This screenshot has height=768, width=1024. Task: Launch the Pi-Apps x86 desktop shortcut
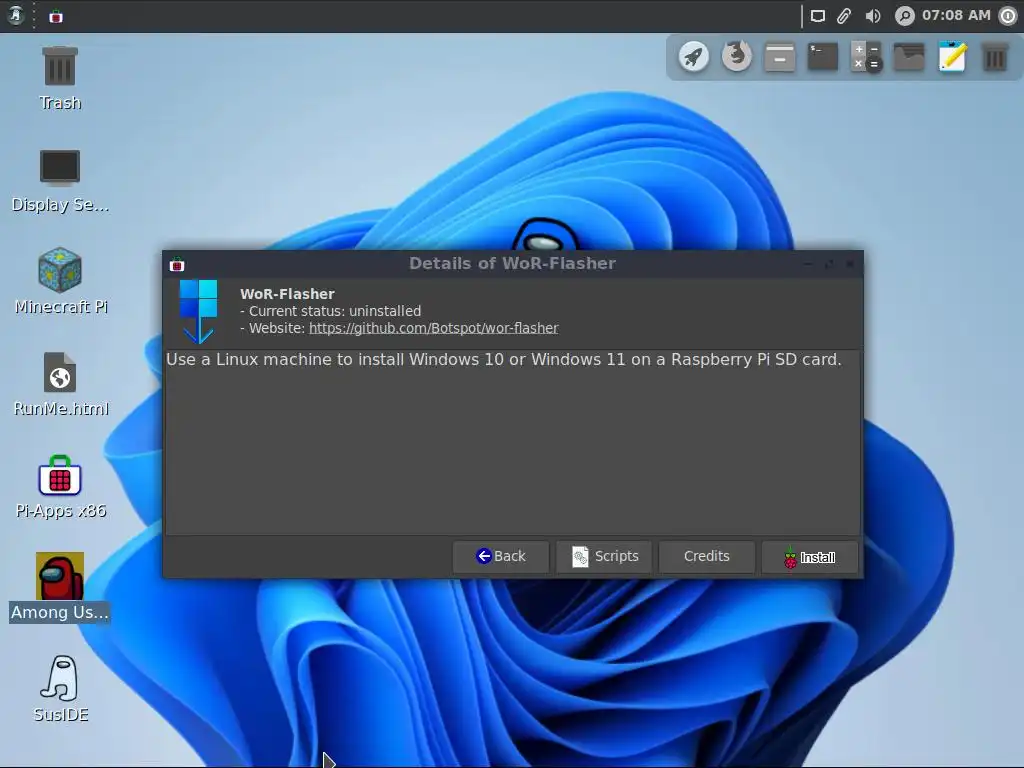(x=60, y=486)
